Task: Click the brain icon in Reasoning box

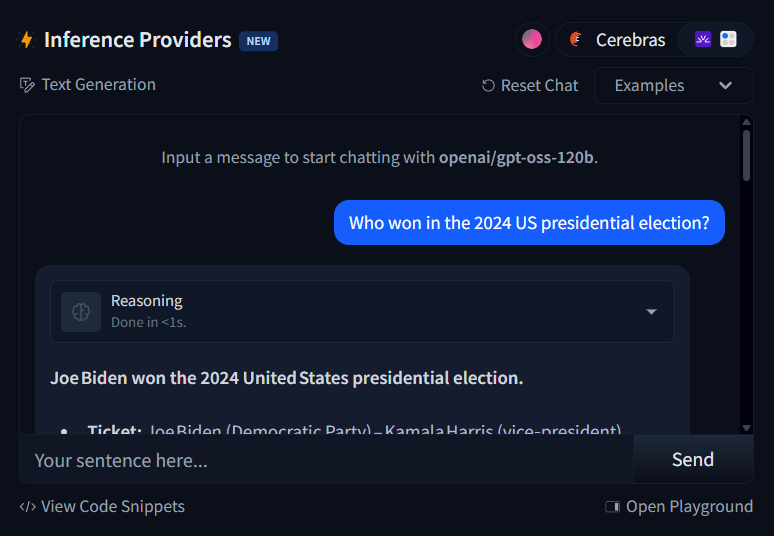Action: tap(81, 311)
